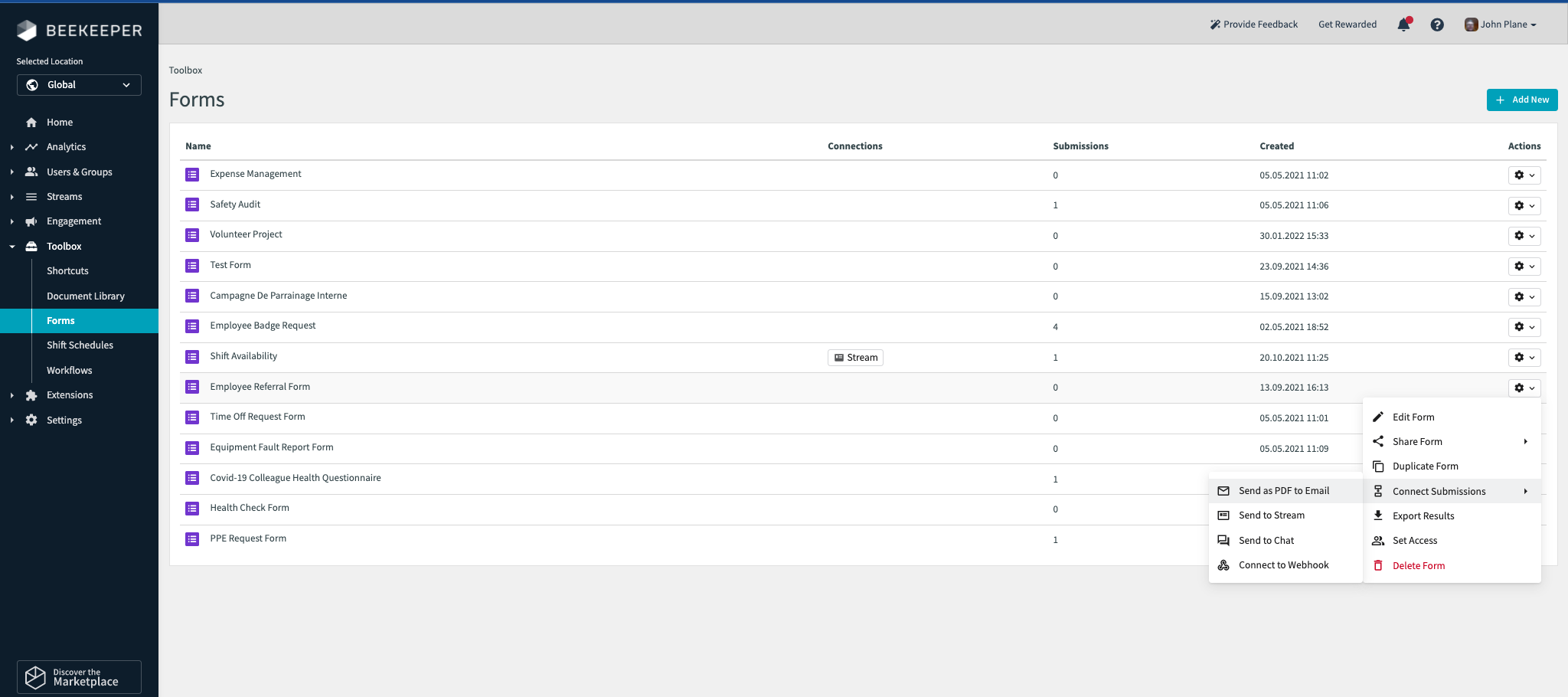This screenshot has height=697, width=1568.
Task: Click the Add New button
Action: pos(1522,100)
